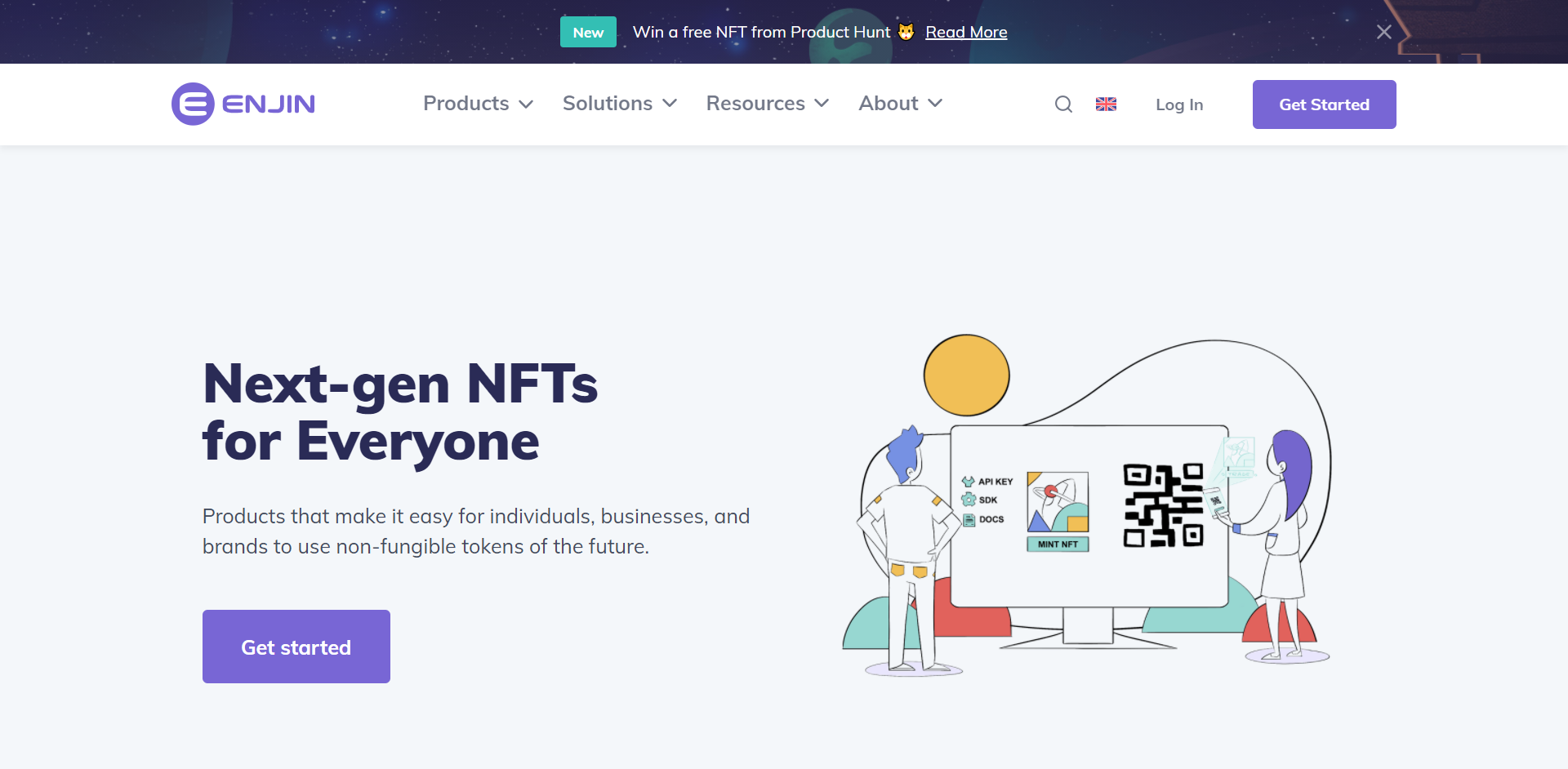Viewport: 1568px width, 769px height.
Task: Click the DOCS icon in the illustration
Action: [x=969, y=520]
